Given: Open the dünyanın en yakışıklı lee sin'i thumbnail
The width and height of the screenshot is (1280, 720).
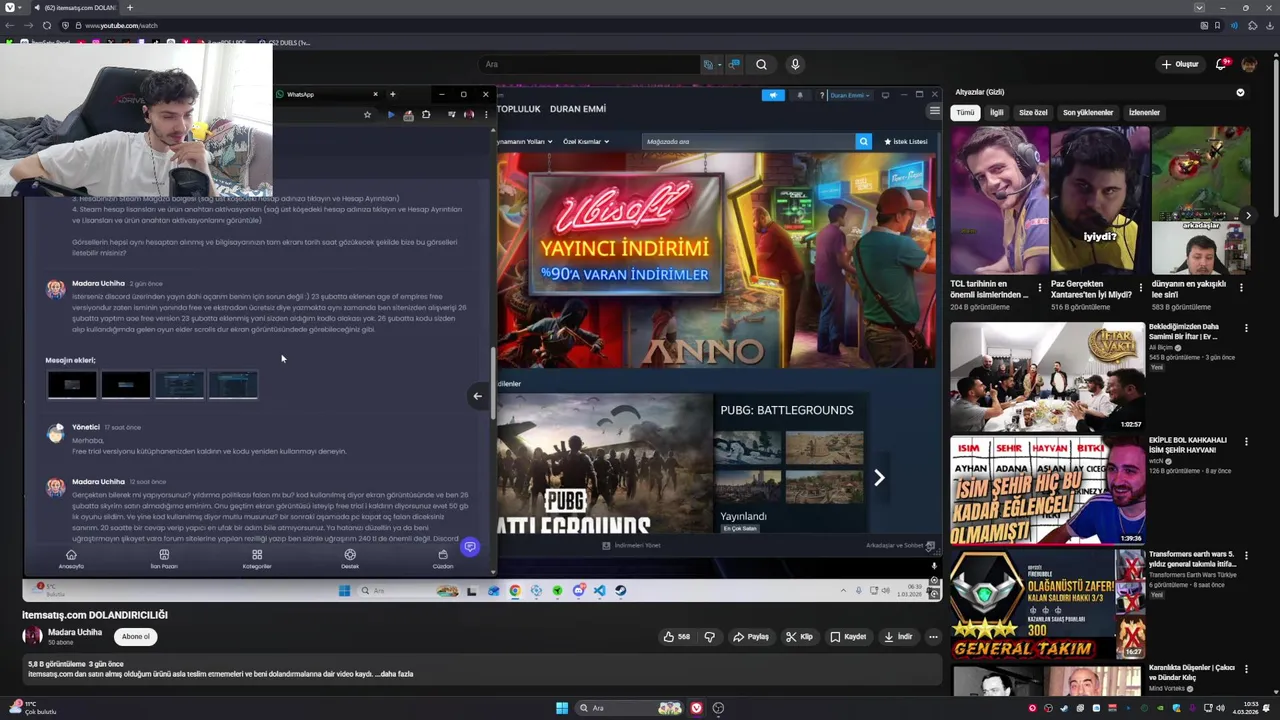Looking at the screenshot, I should pos(1200,200).
